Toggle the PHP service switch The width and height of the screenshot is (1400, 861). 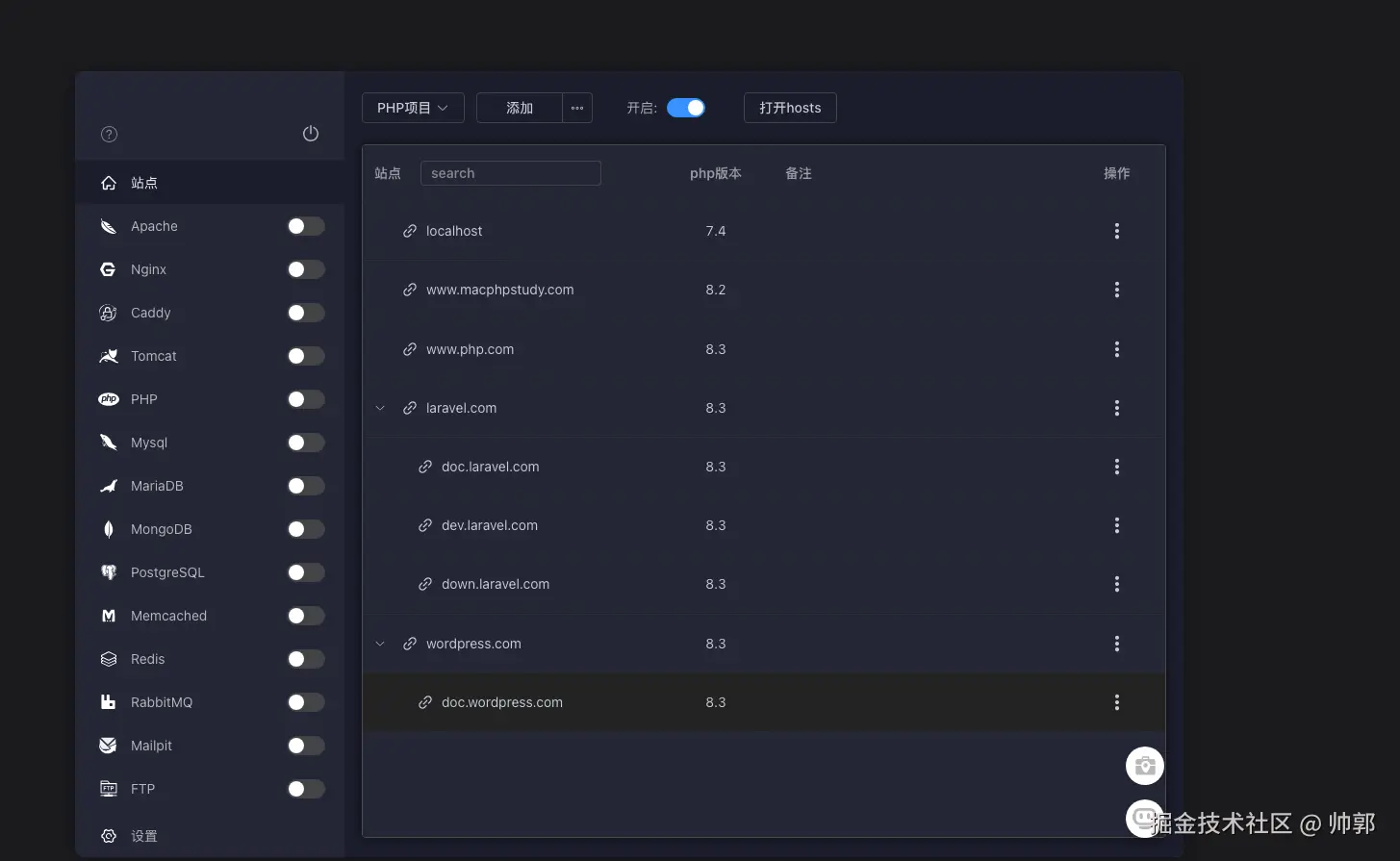(306, 399)
